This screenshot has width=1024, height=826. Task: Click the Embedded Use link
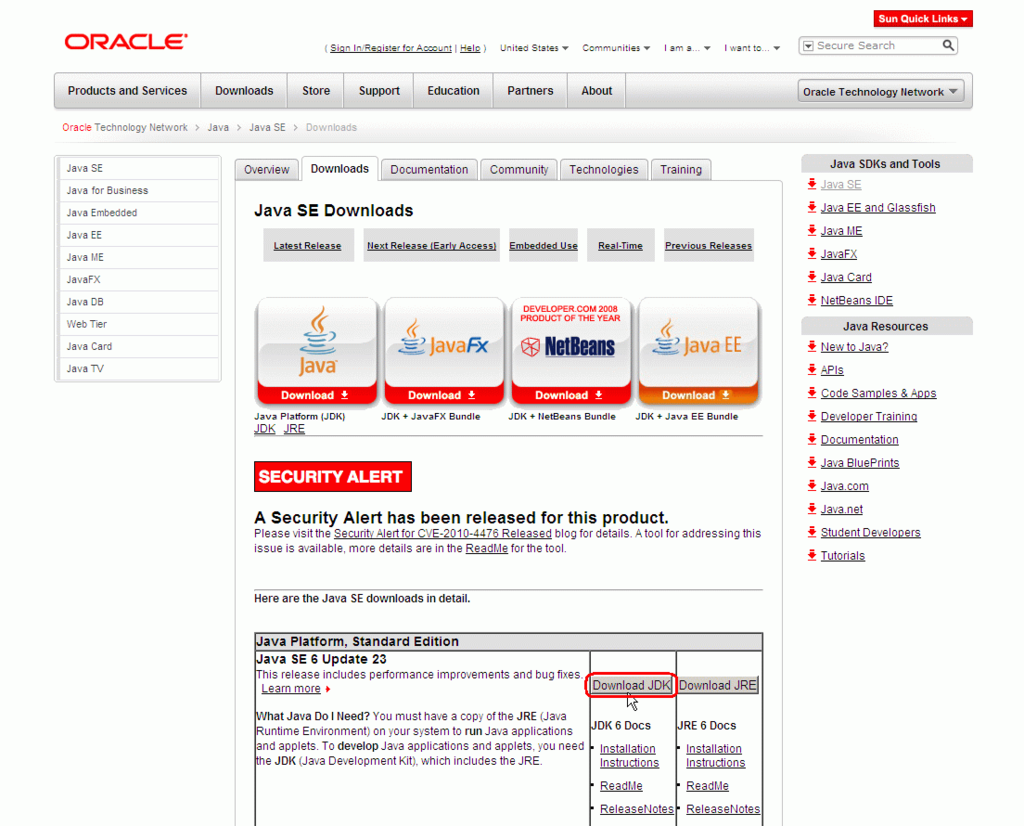(543, 246)
